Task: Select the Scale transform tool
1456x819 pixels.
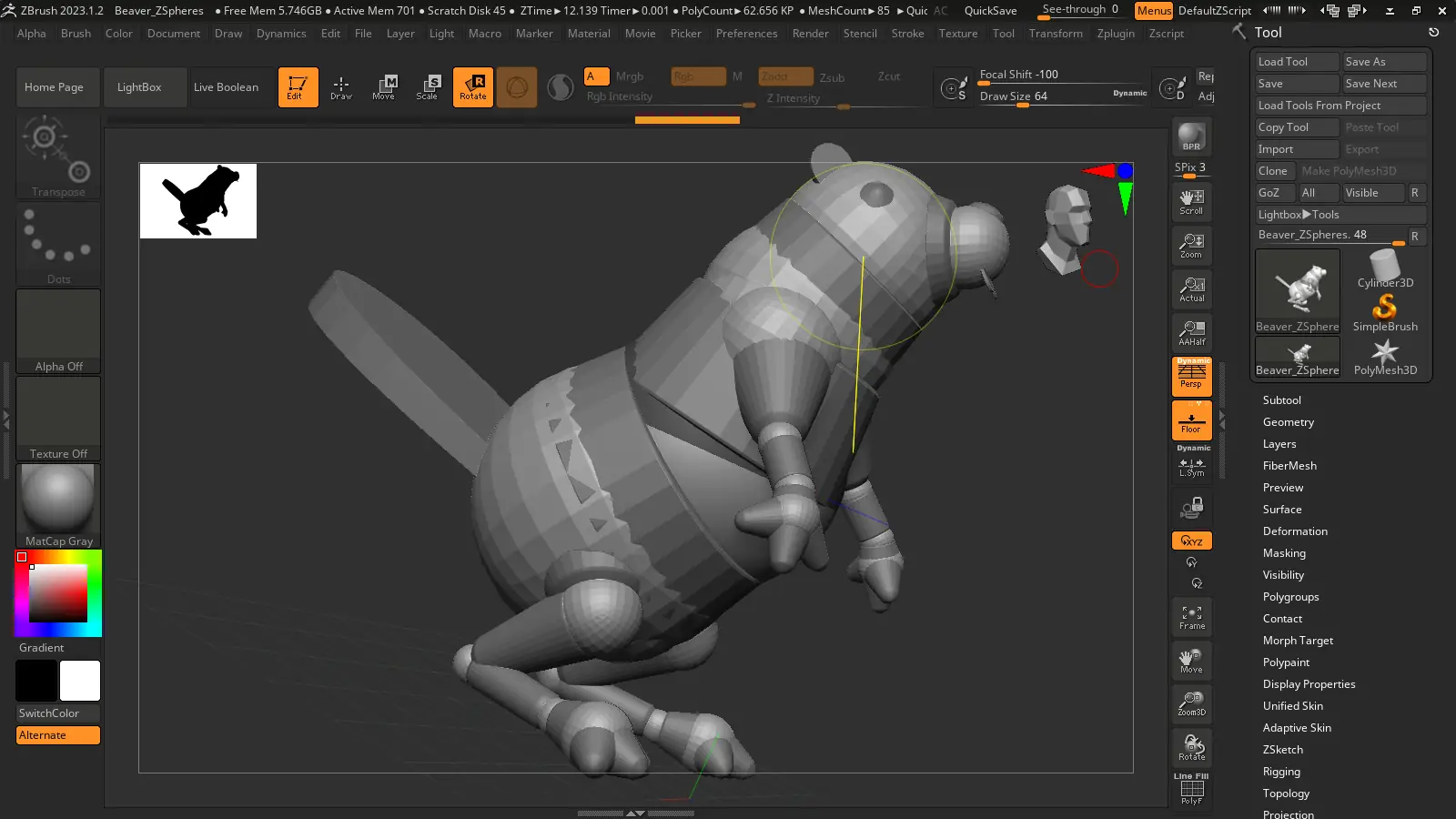Action: coord(427,87)
